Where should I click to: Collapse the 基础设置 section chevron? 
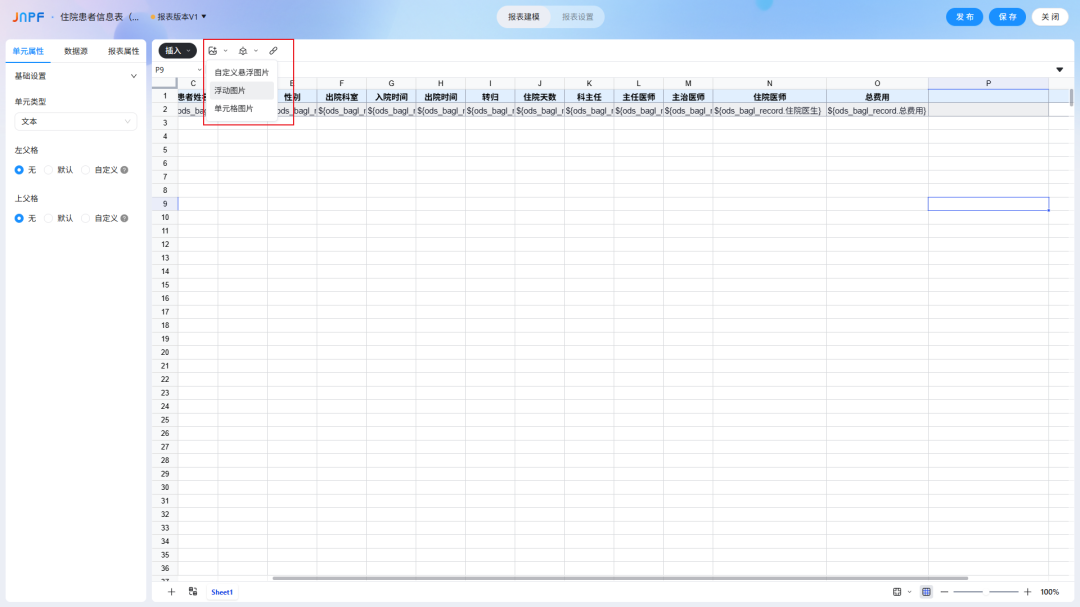pyautogui.click(x=134, y=76)
